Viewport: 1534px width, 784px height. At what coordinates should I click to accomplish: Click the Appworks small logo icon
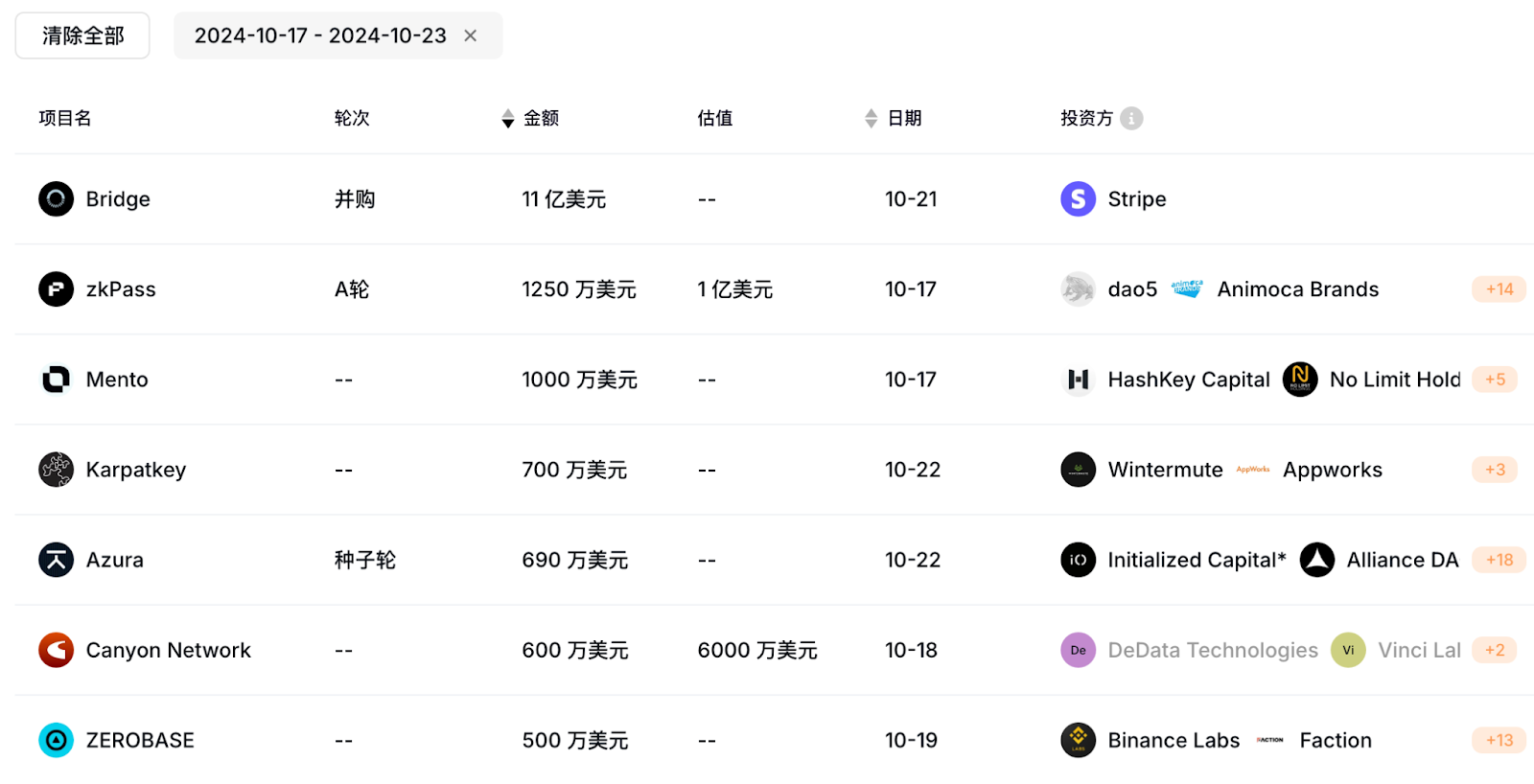pos(1252,470)
